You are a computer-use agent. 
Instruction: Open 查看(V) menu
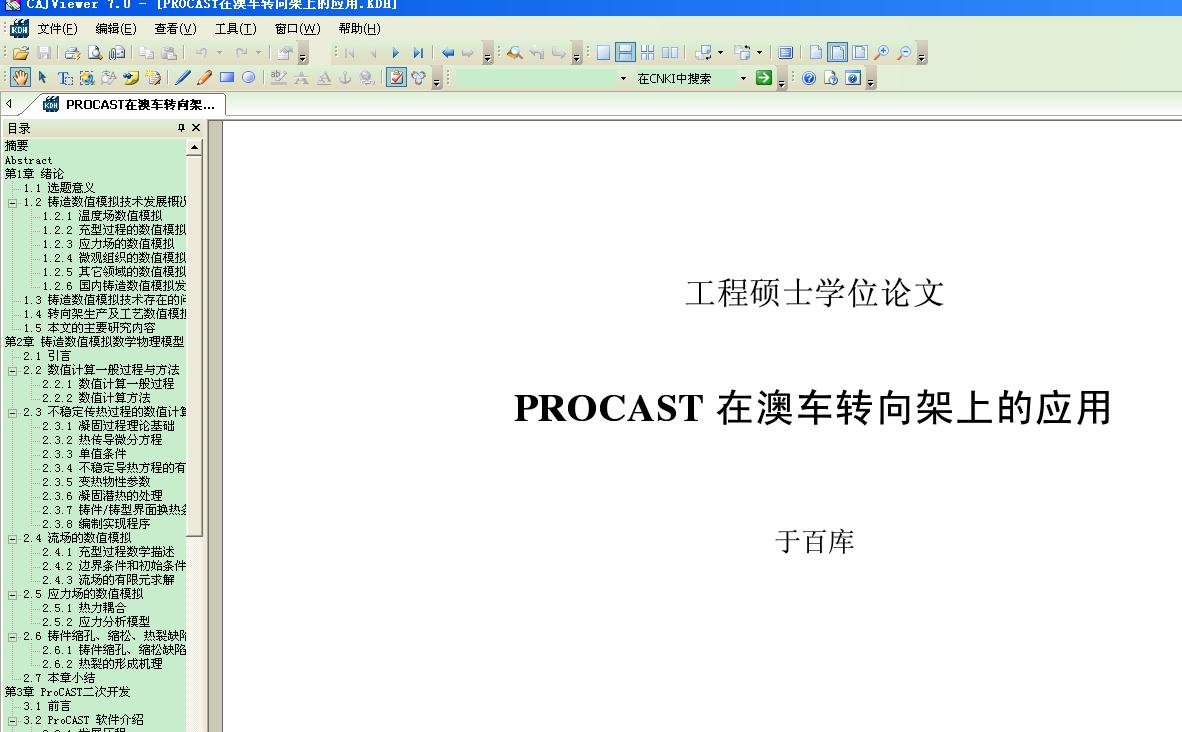(x=176, y=29)
